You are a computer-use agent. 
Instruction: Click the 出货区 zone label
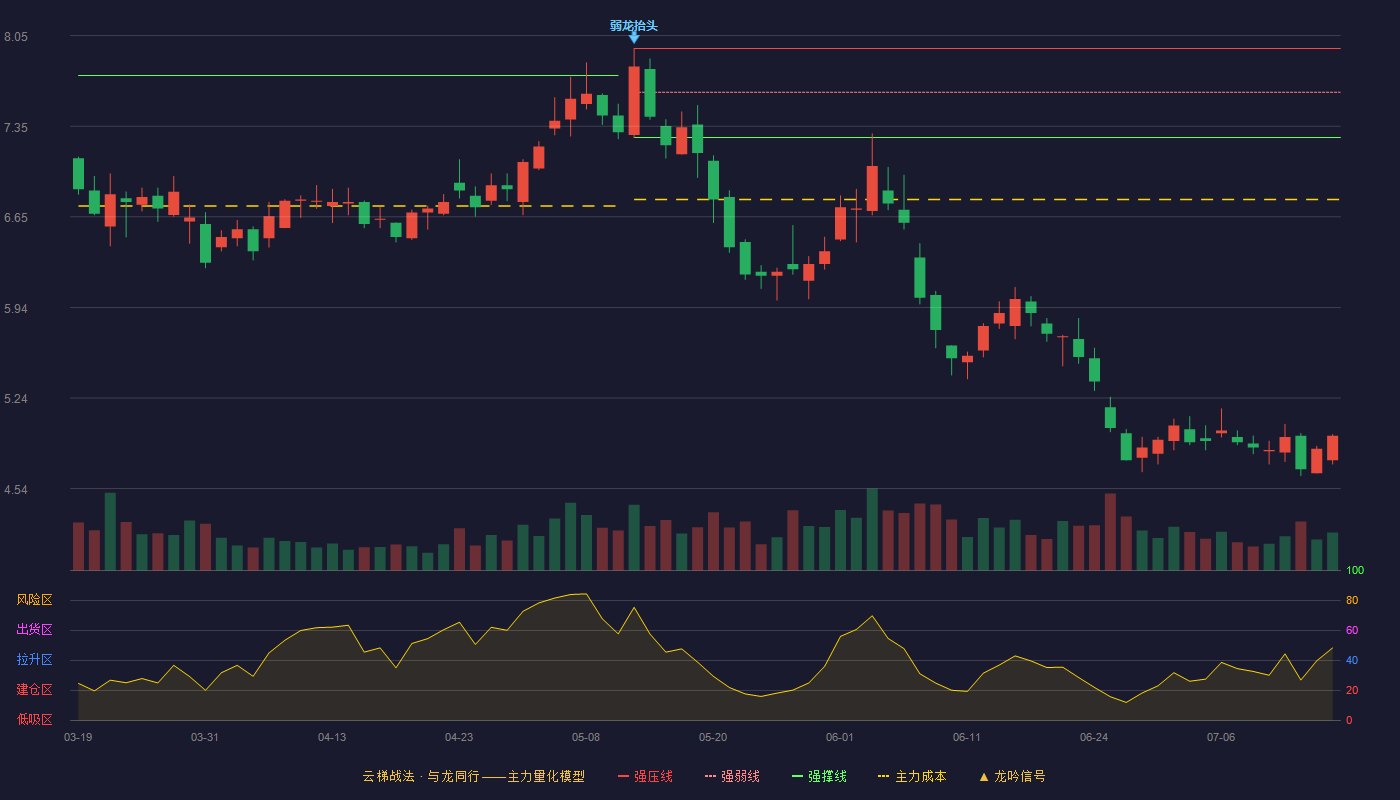click(x=34, y=630)
